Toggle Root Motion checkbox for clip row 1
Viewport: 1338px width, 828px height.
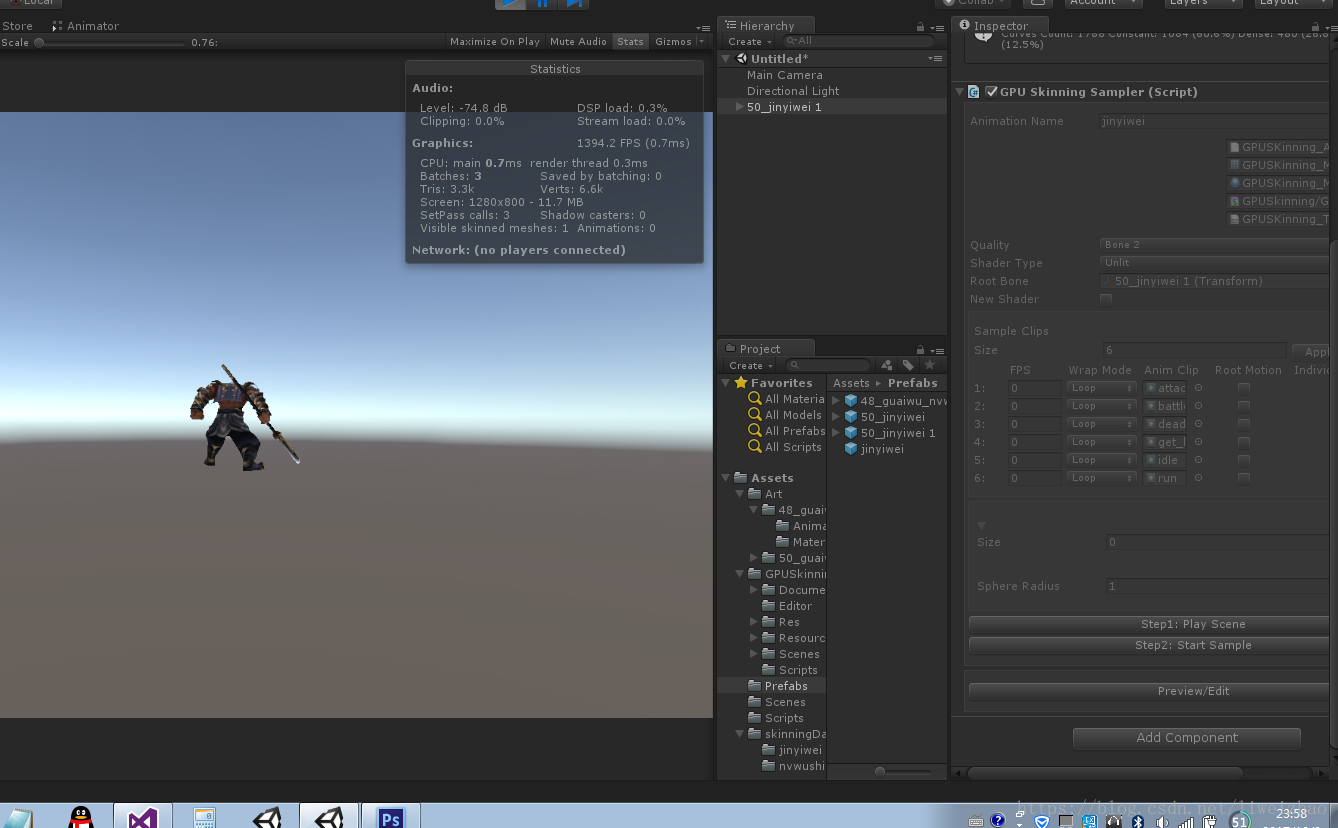point(1243,388)
